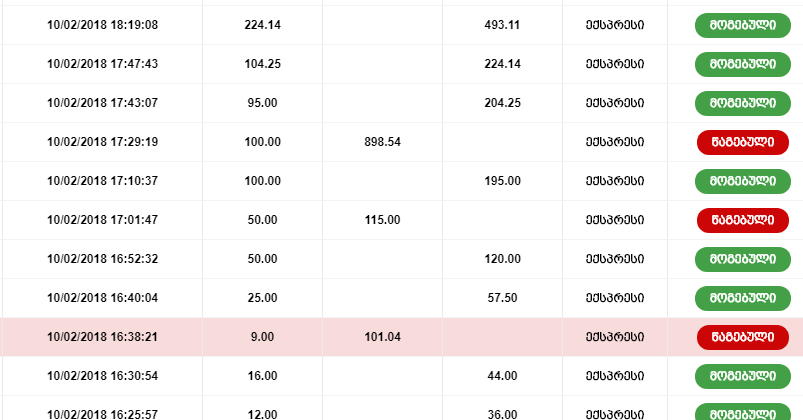Click red badge in highlighted 16:38:21 row
Viewport: 803px width, 420px height.
[x=743, y=337]
